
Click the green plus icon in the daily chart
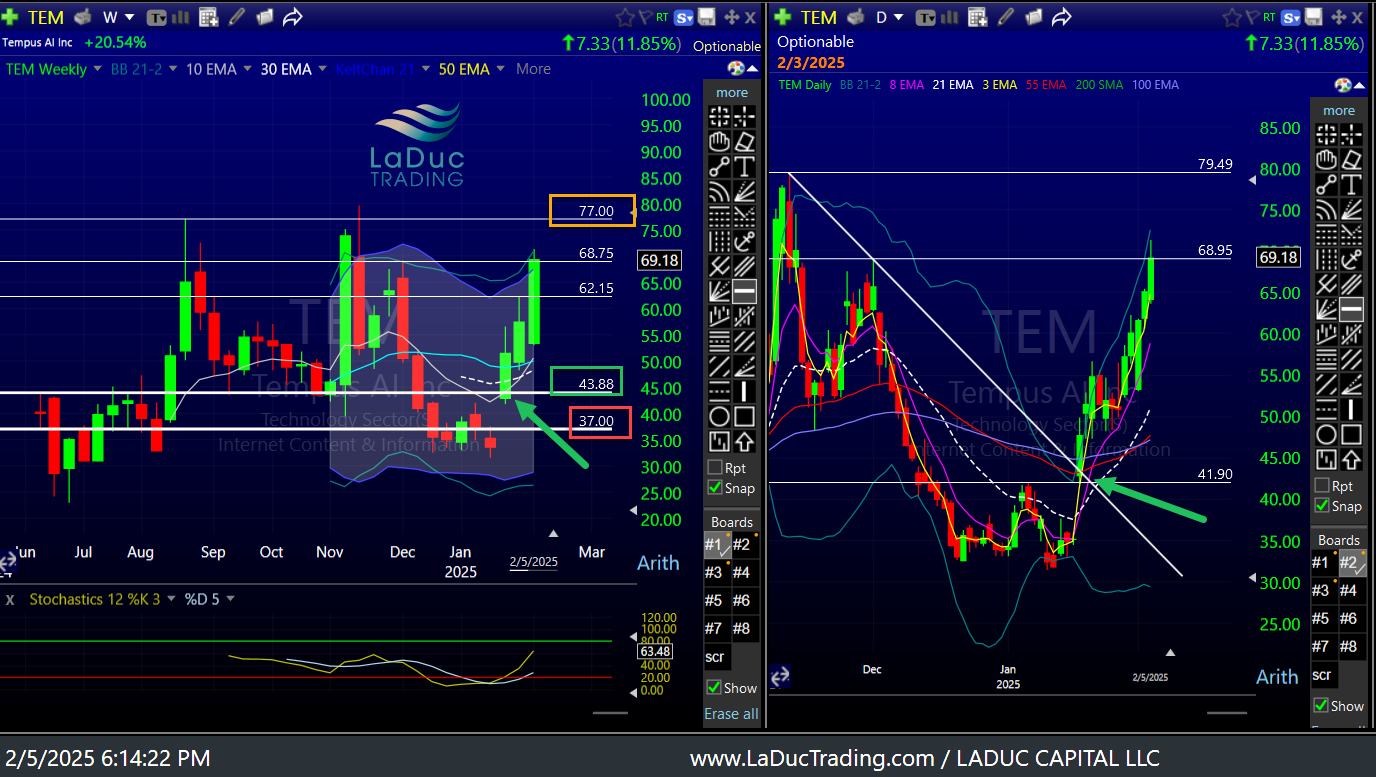pyautogui.click(x=783, y=17)
